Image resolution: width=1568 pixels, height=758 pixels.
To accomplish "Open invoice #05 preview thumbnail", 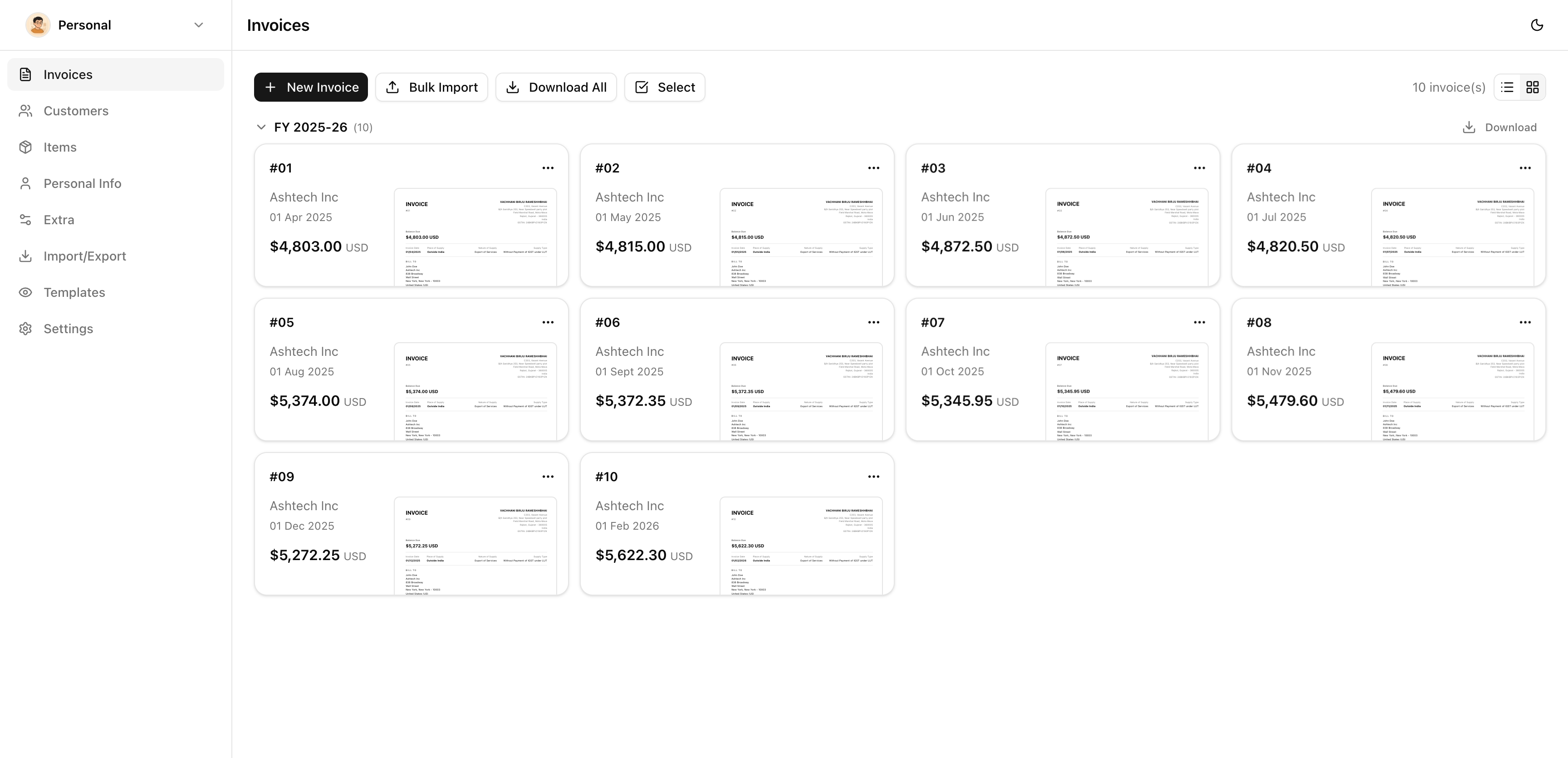I will tap(475, 391).
